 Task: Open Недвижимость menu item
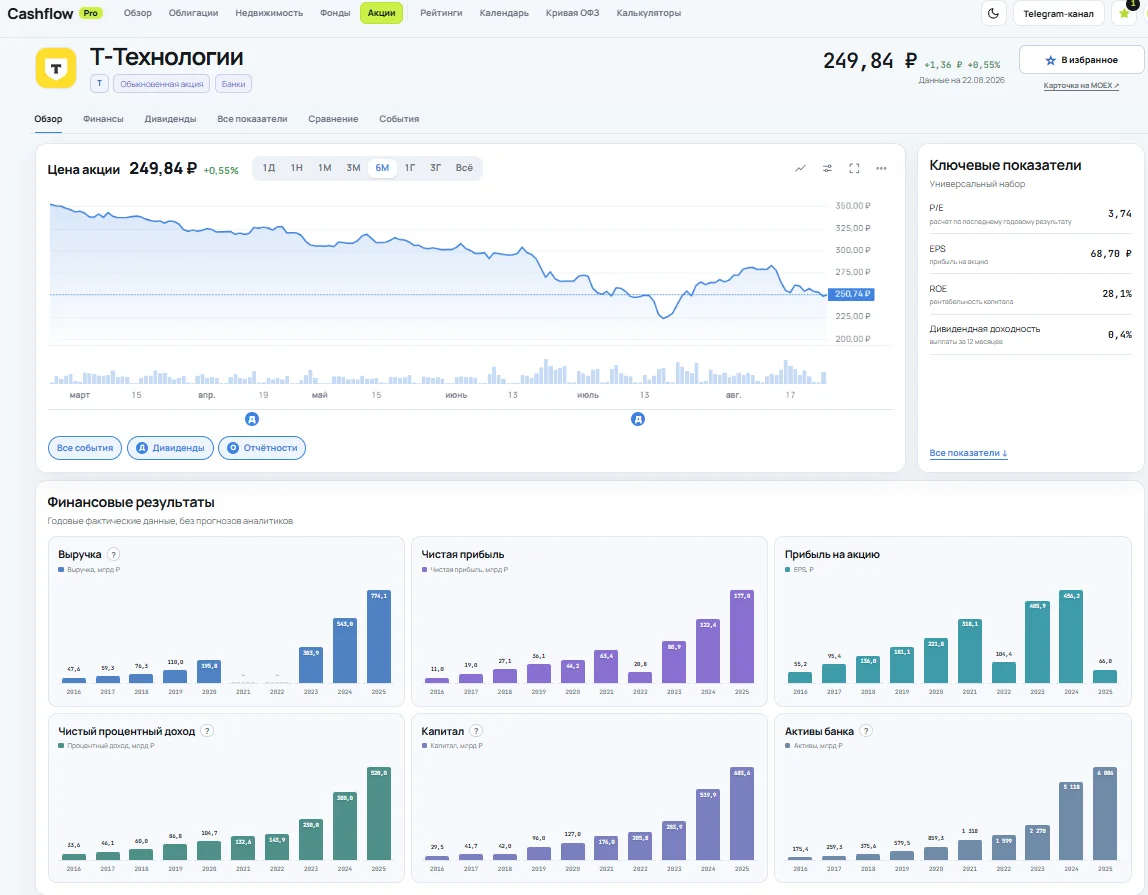tap(269, 13)
